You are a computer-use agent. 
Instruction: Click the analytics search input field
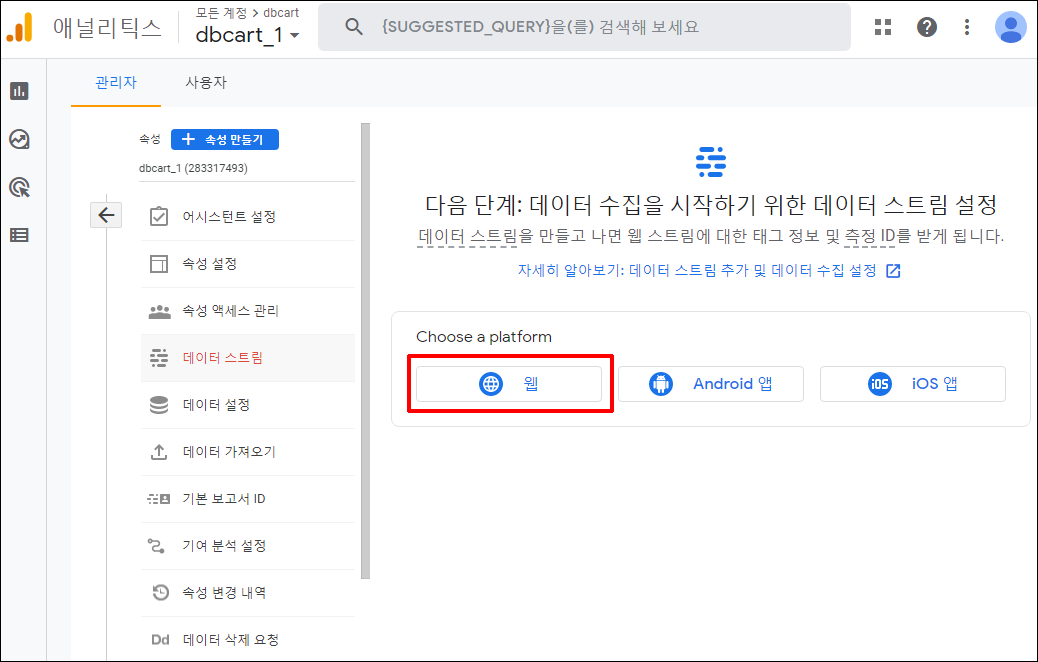600,27
